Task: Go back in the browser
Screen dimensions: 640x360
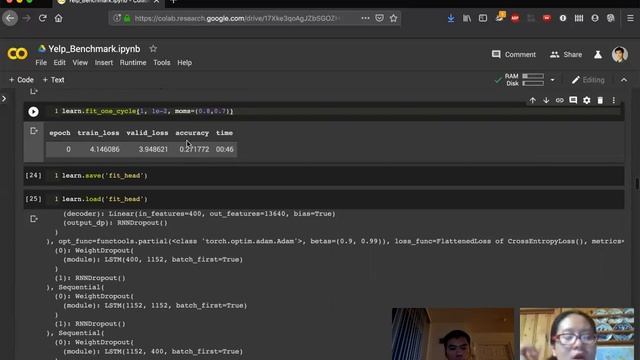Action: tap(10, 18)
